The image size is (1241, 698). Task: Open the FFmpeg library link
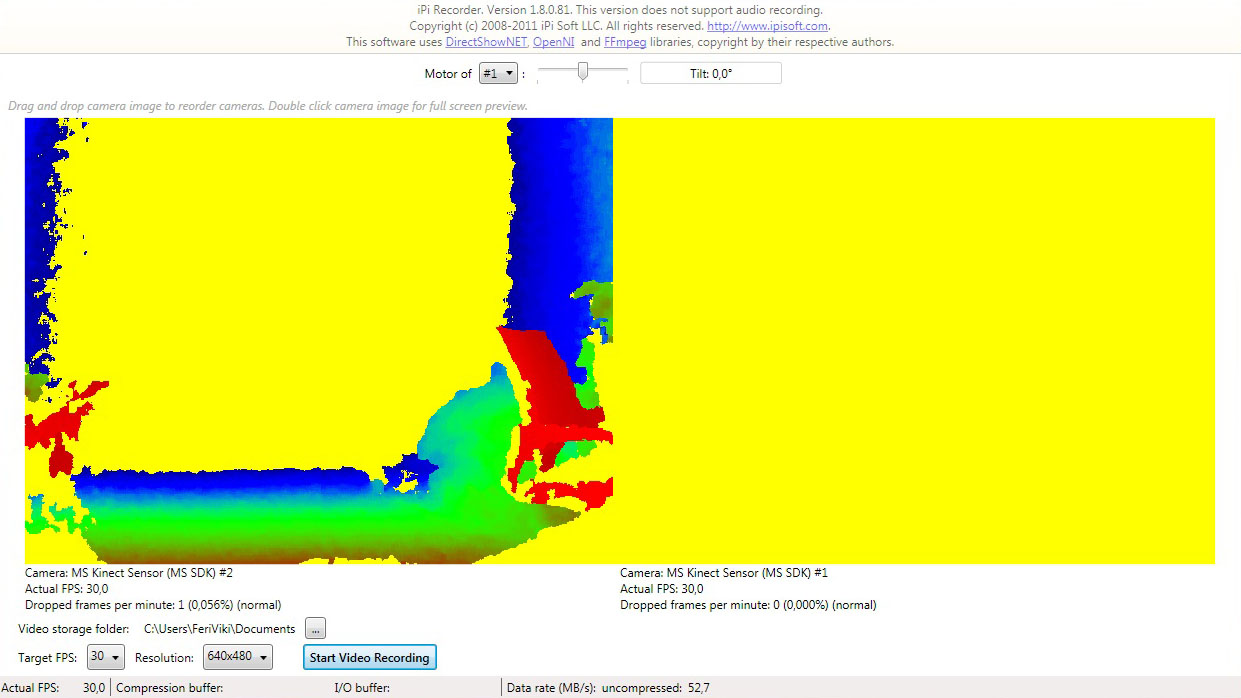pos(625,42)
